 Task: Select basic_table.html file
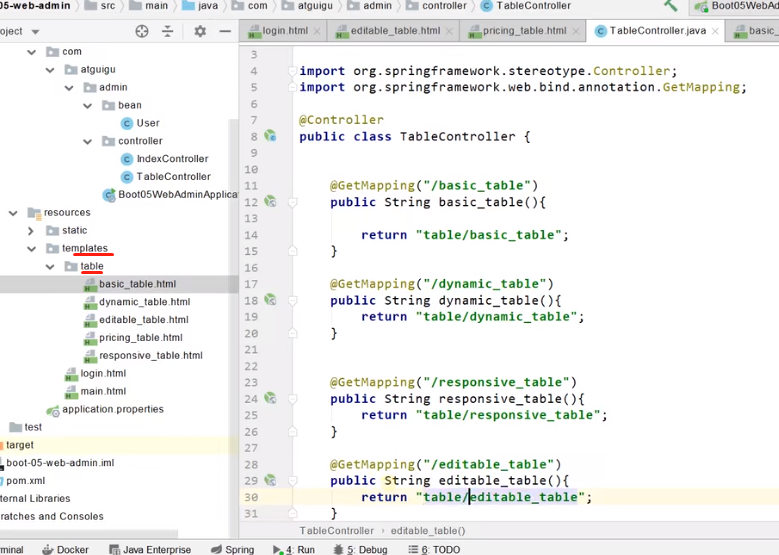tap(138, 284)
